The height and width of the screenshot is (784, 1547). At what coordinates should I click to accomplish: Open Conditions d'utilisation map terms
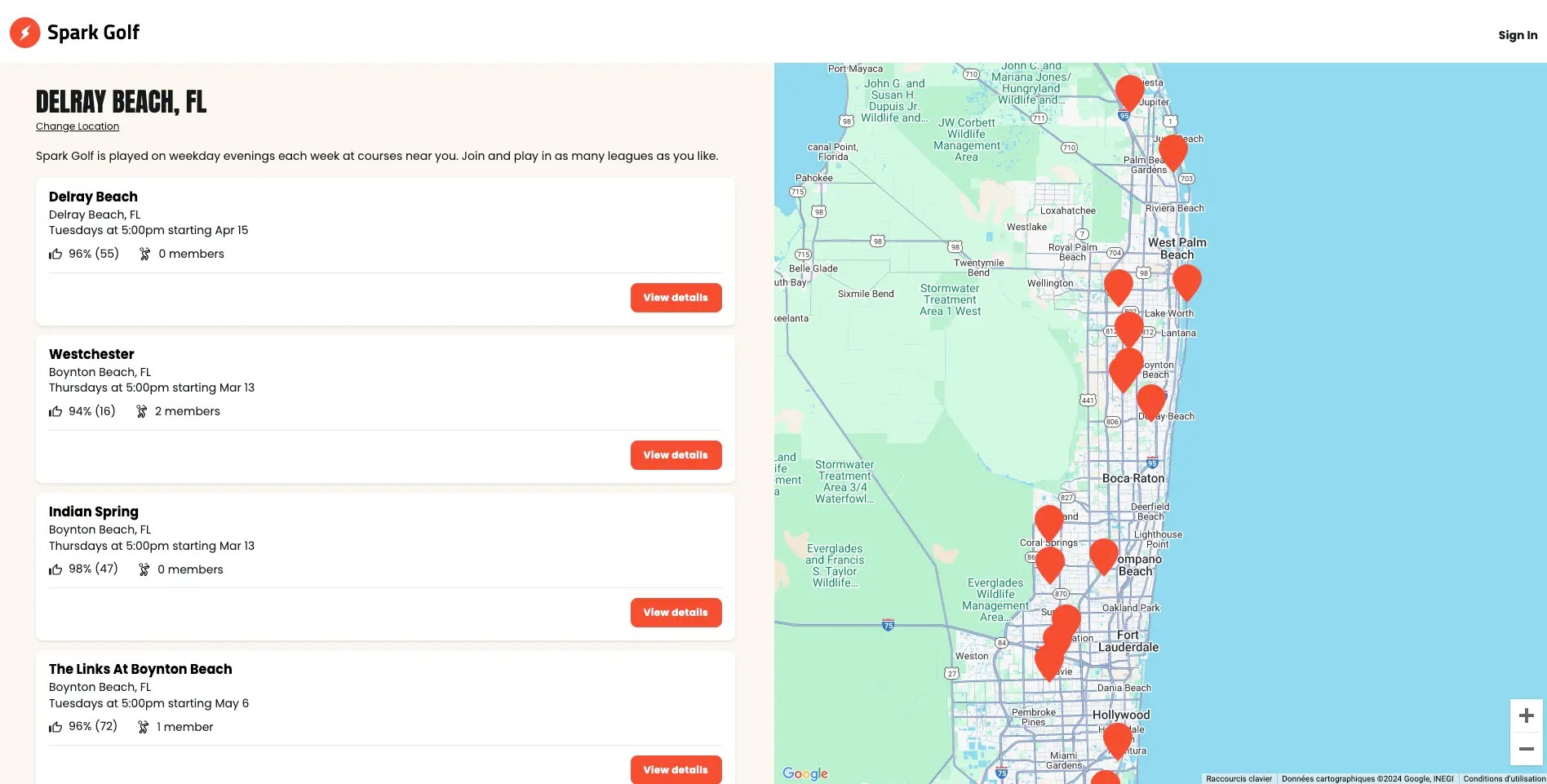click(x=1504, y=779)
